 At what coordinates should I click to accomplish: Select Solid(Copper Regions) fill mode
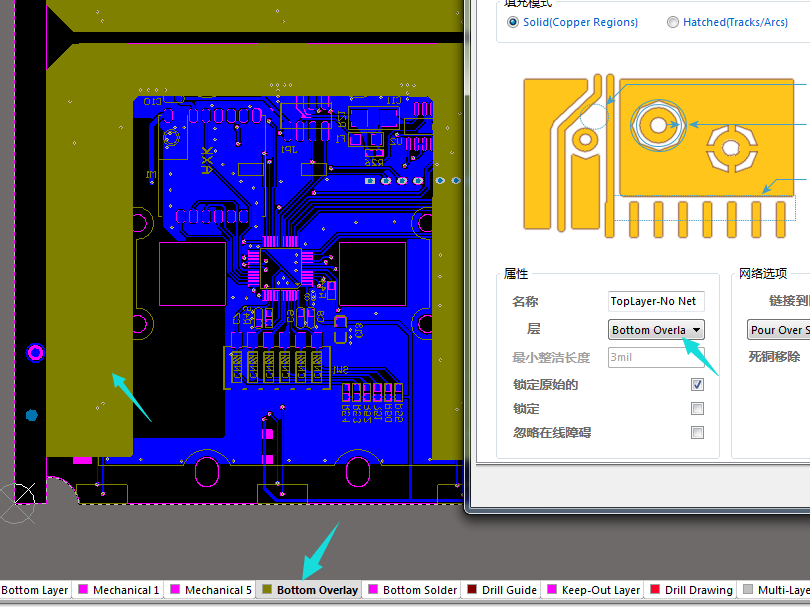coord(514,22)
